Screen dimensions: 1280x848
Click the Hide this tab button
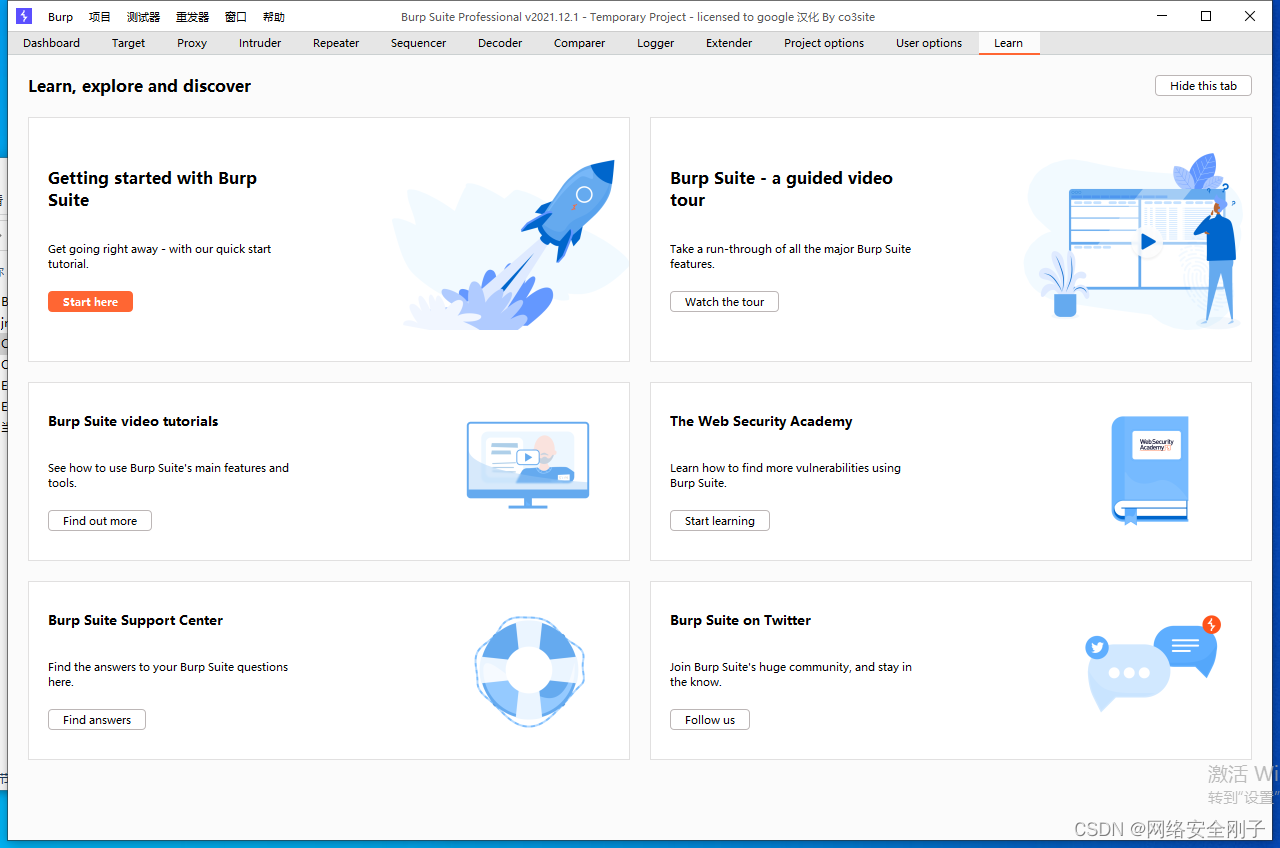1203,86
